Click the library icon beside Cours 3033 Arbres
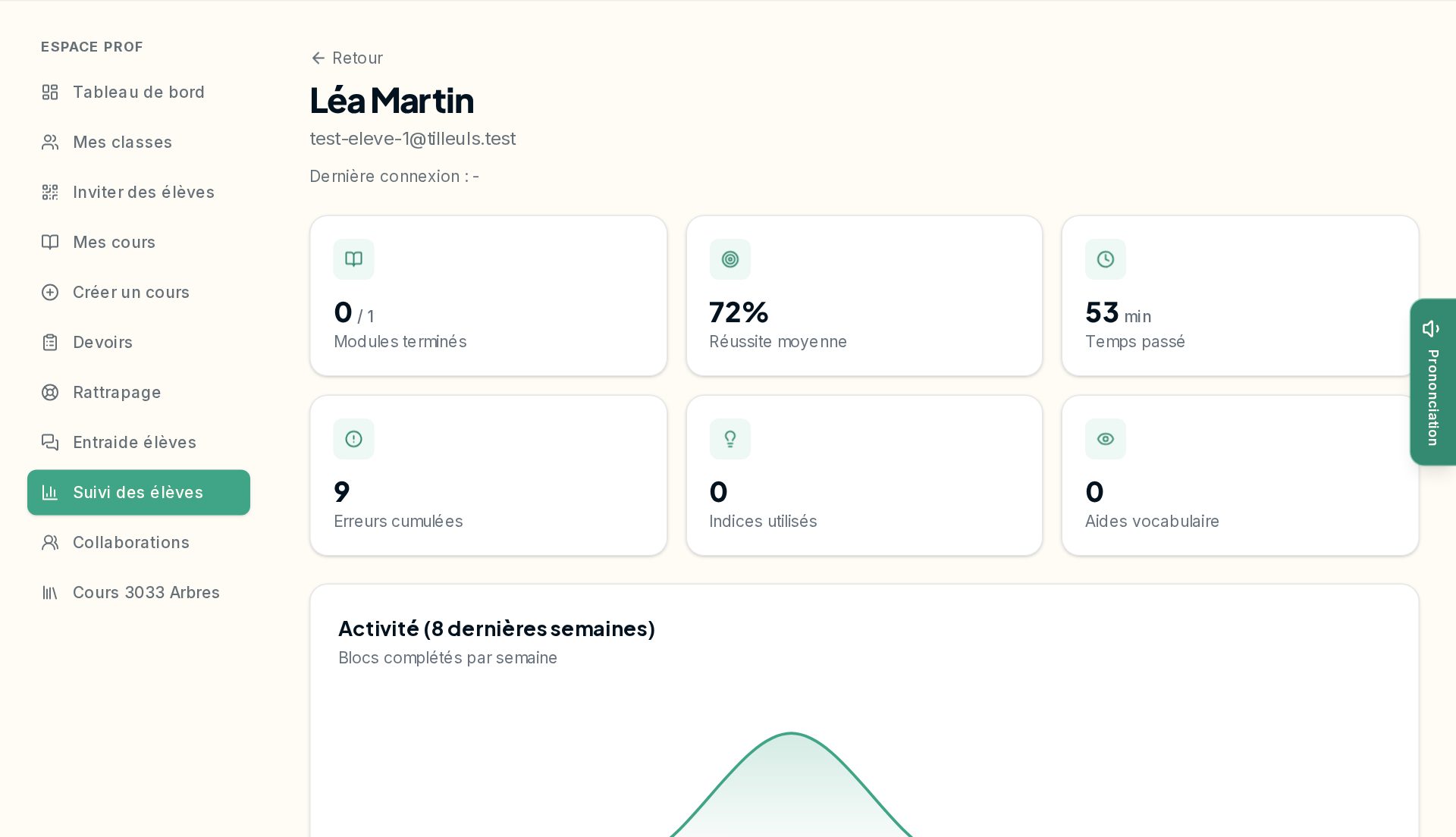1456x837 pixels. pos(50,593)
